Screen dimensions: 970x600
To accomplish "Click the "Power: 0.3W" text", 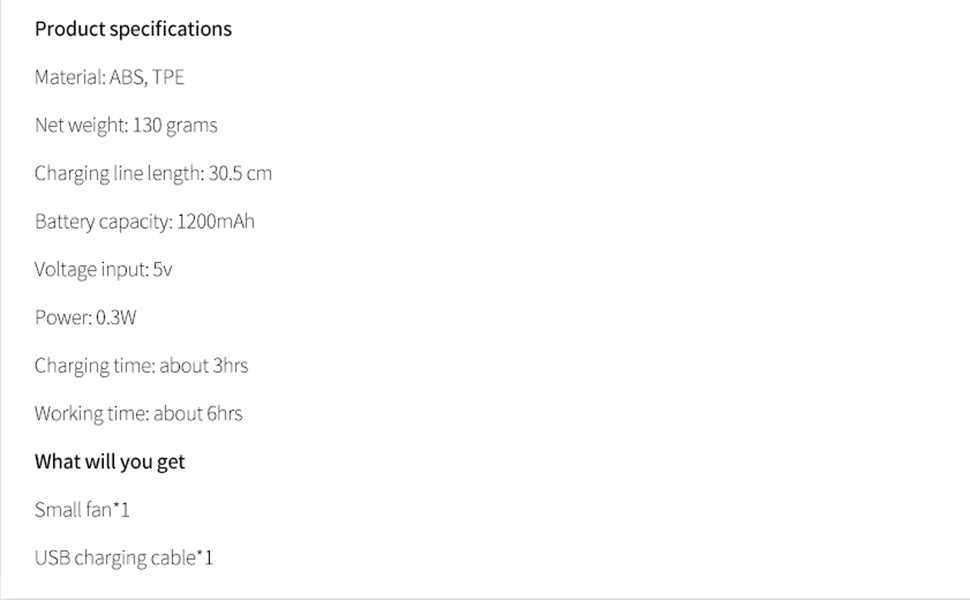I will click(x=85, y=317).
